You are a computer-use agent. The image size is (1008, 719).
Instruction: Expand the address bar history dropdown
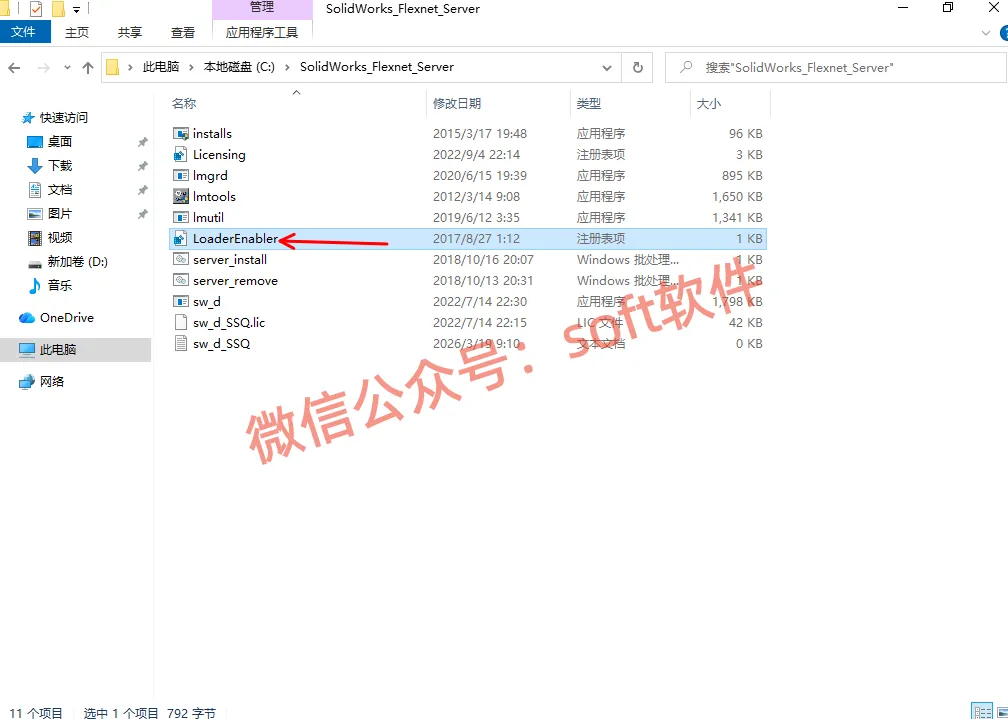(606, 68)
